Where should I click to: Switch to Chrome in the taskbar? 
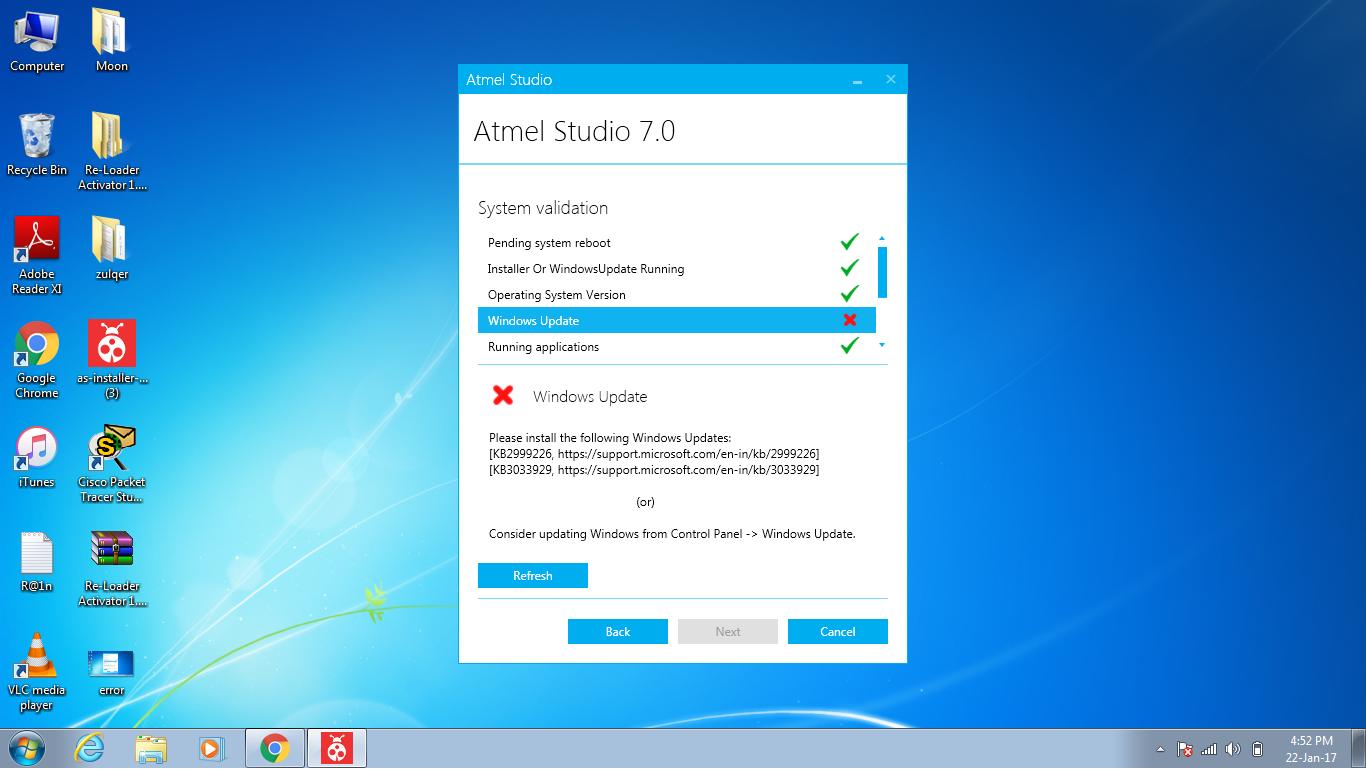274,748
